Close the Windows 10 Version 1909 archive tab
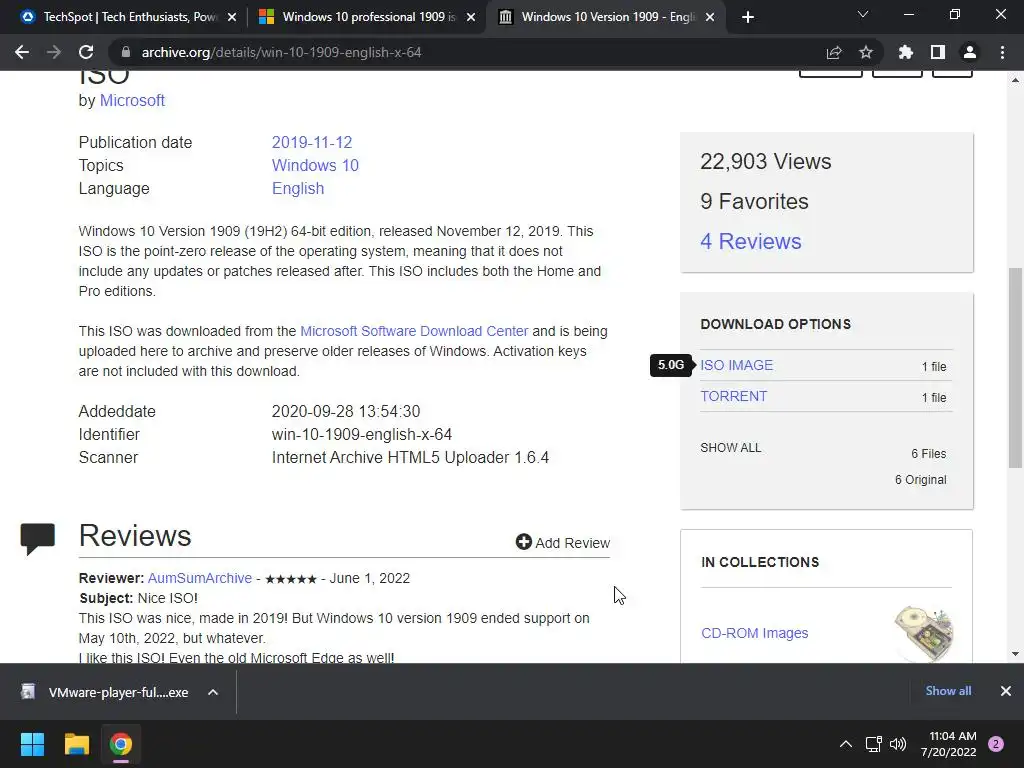Image resolution: width=1024 pixels, height=768 pixels. 711,17
